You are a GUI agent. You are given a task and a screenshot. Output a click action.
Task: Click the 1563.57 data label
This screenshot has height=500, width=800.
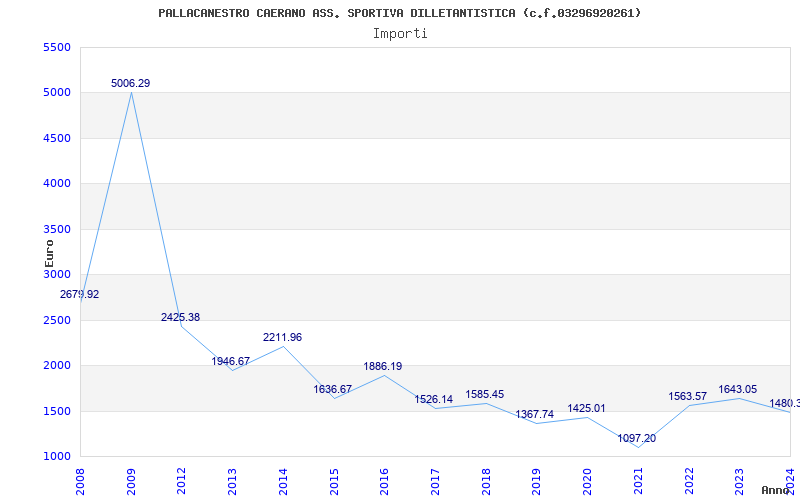[x=688, y=396]
